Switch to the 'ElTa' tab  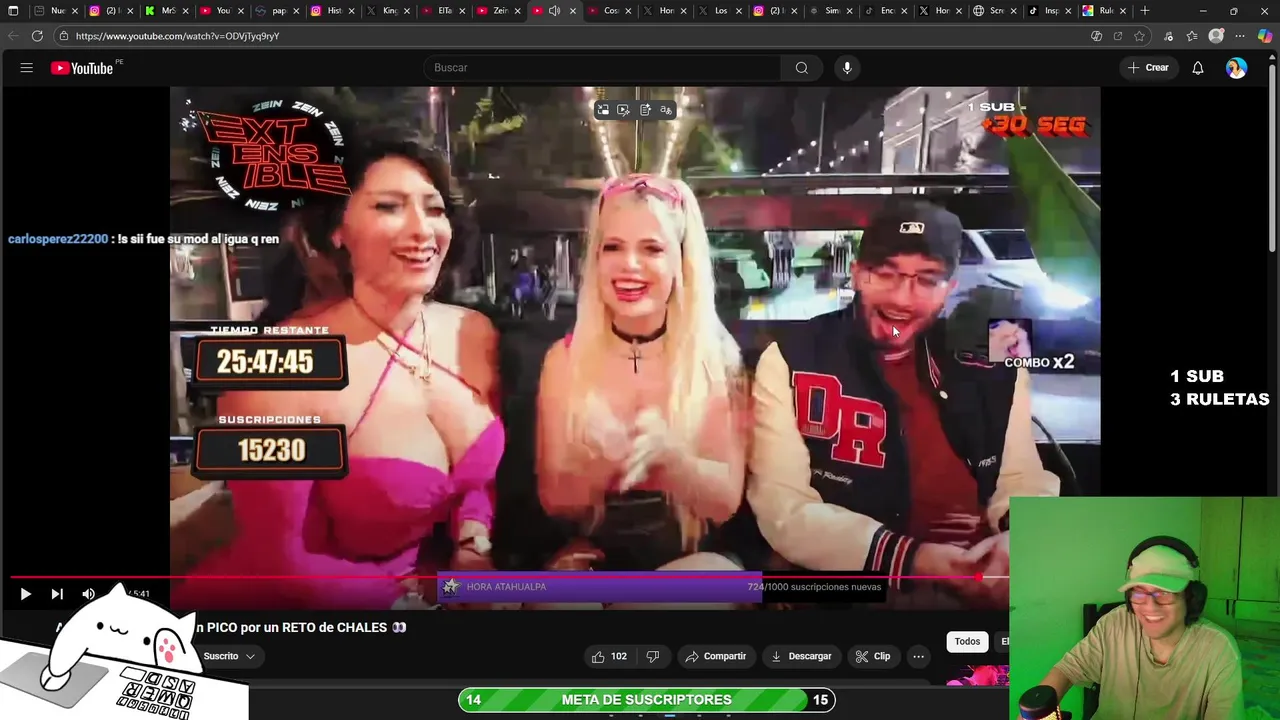click(x=443, y=11)
